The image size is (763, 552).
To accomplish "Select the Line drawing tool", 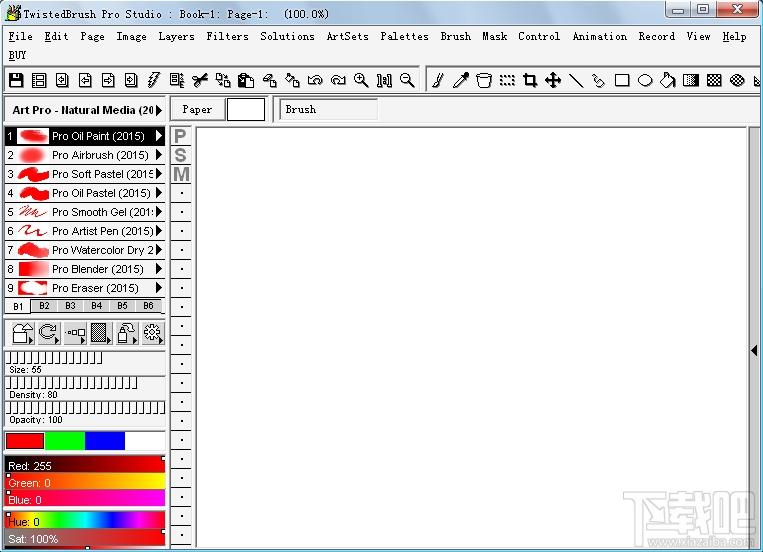I will pyautogui.click(x=576, y=80).
